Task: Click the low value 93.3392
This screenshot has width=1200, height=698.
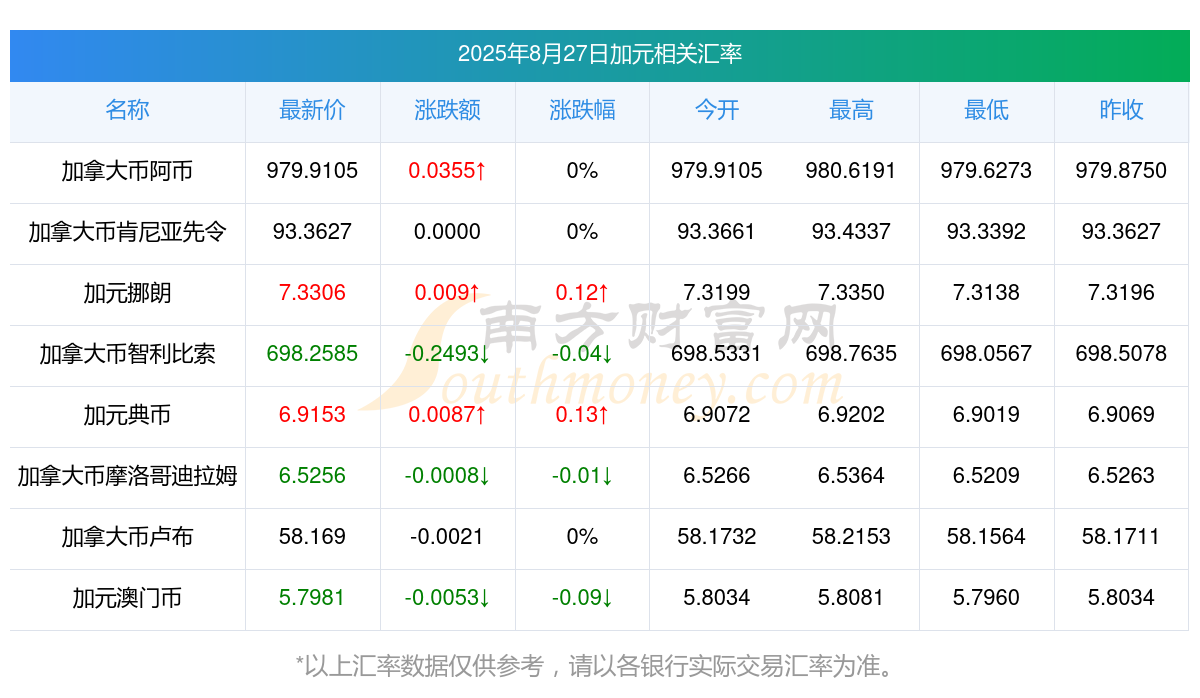Action: click(x=986, y=232)
